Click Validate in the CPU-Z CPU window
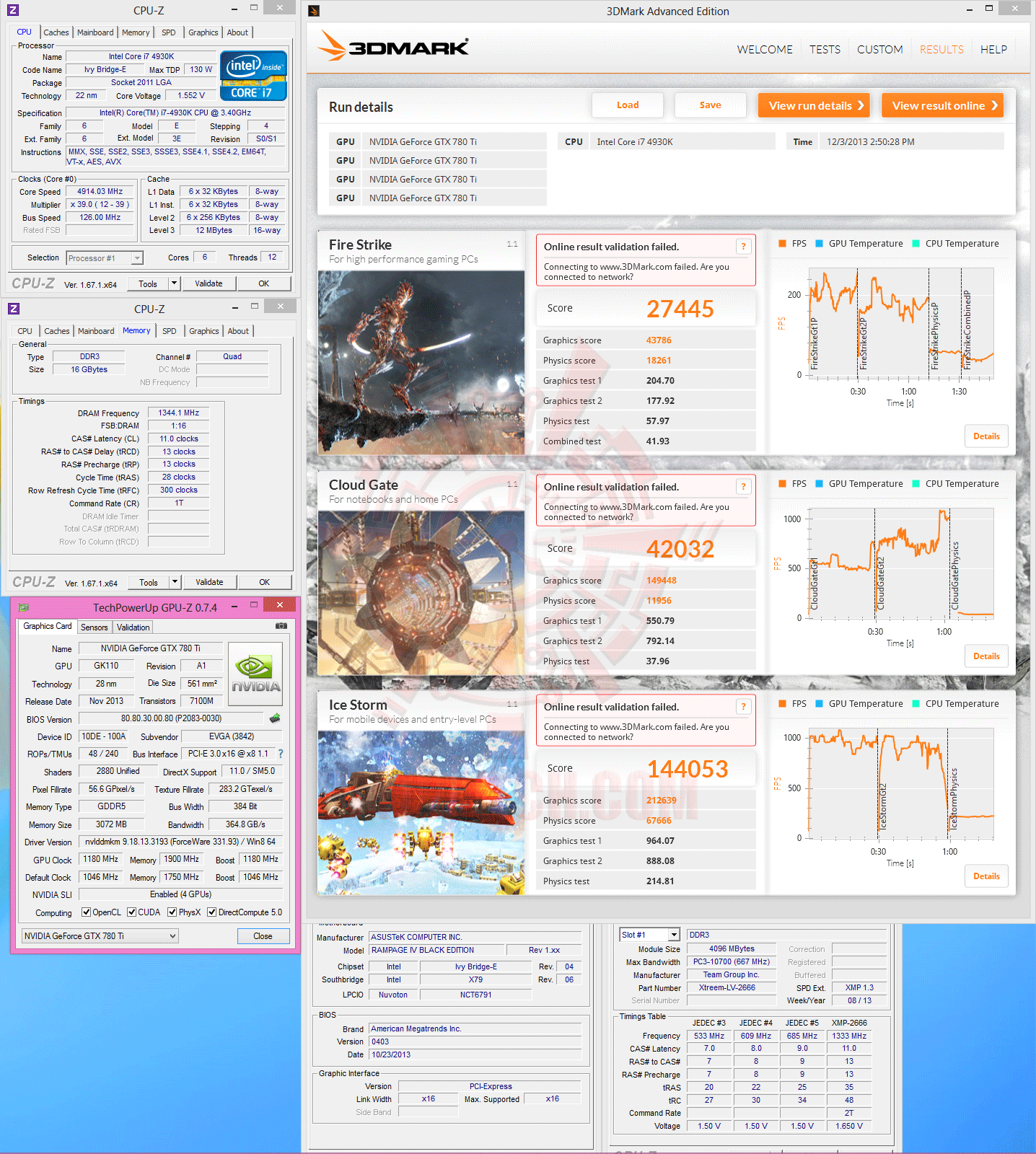Viewport: 1036px width, 1154px height. tap(208, 283)
